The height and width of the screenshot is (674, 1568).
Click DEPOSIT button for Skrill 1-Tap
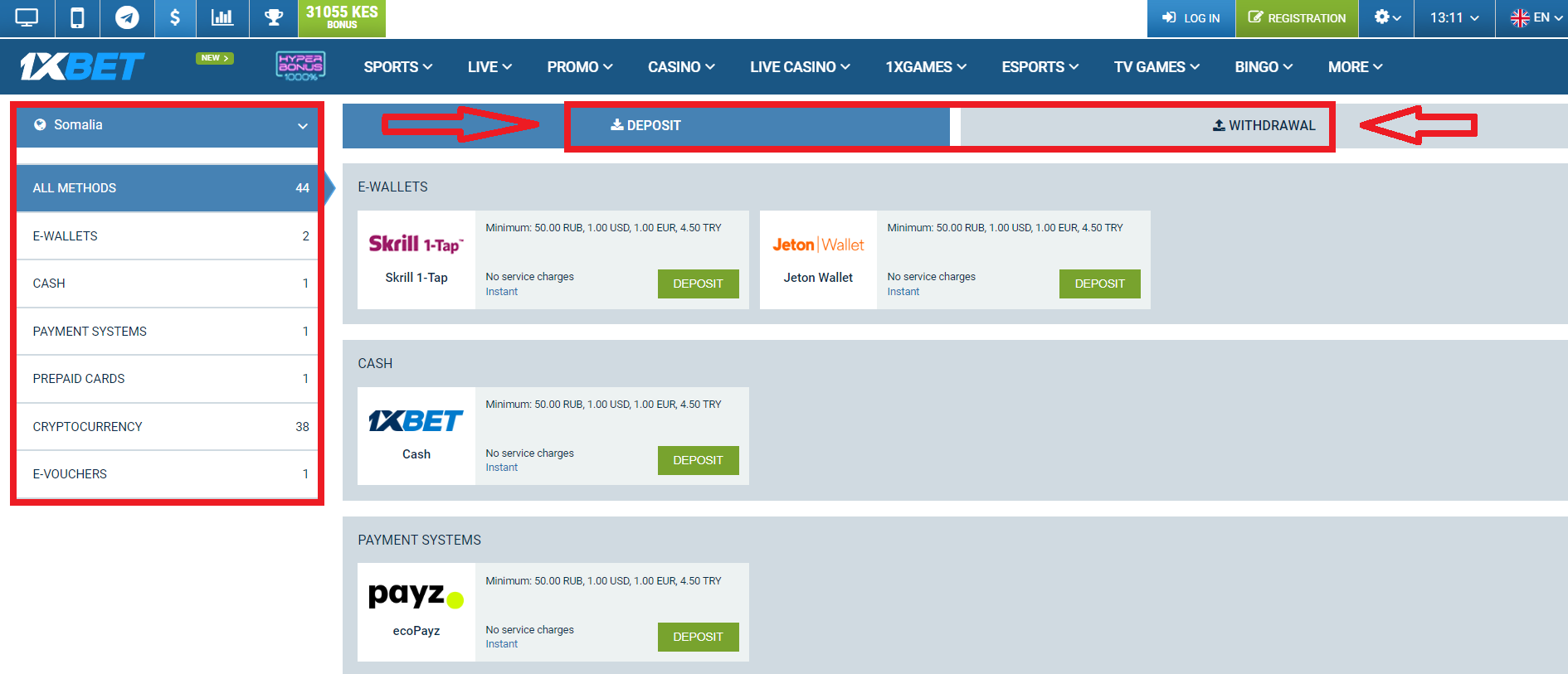point(698,284)
